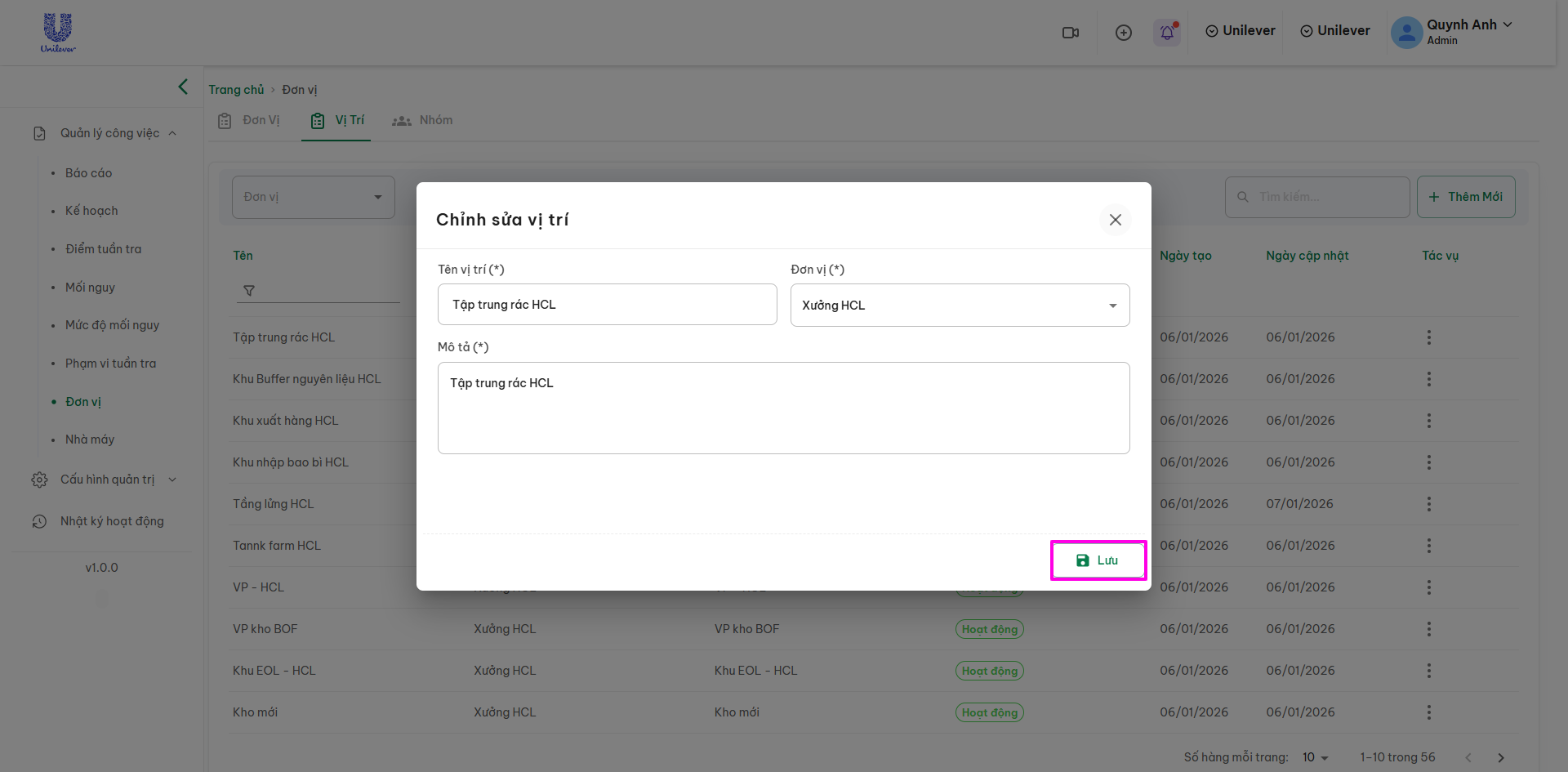Click the Tên vị trí text field

[607, 305]
